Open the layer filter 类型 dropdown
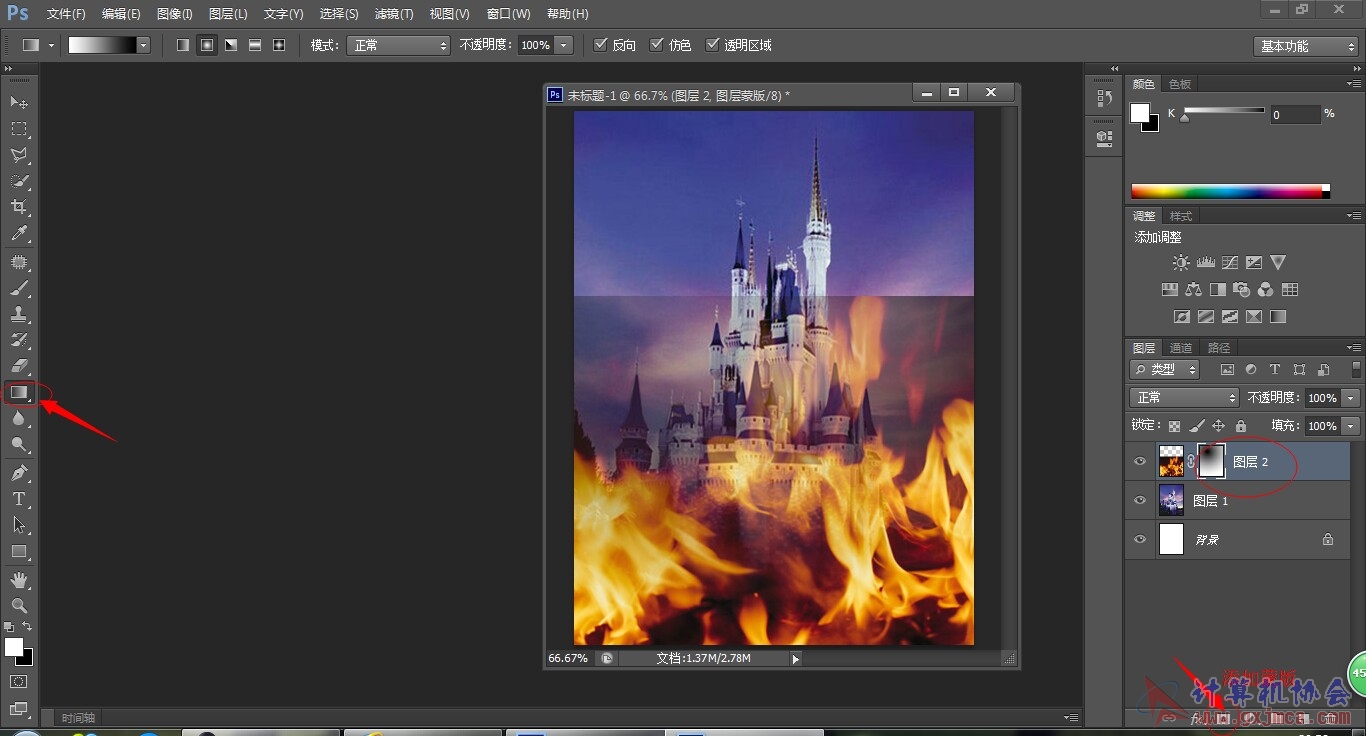1366x736 pixels. coord(1165,369)
